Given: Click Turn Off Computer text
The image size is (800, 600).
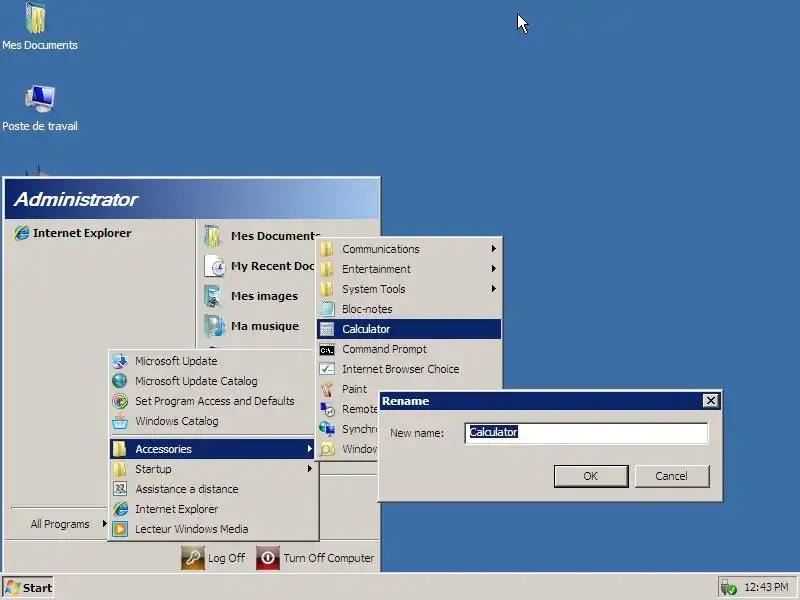Looking at the screenshot, I should pyautogui.click(x=329, y=558).
